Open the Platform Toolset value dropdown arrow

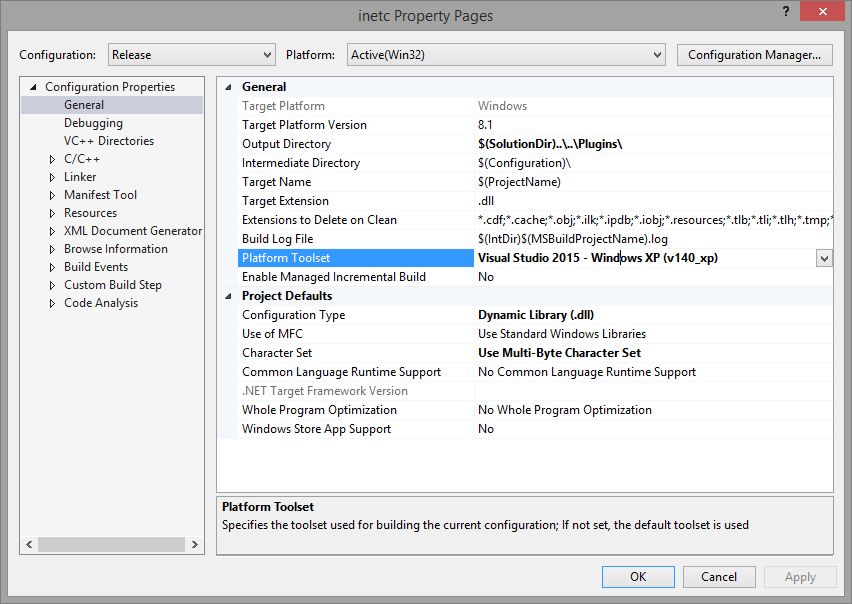824,258
